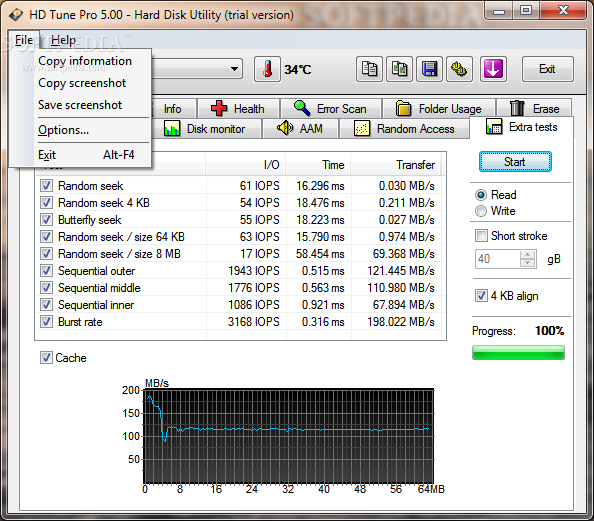Toggle the Butterfly seek checkbox
The height and width of the screenshot is (521, 594).
coord(46,220)
